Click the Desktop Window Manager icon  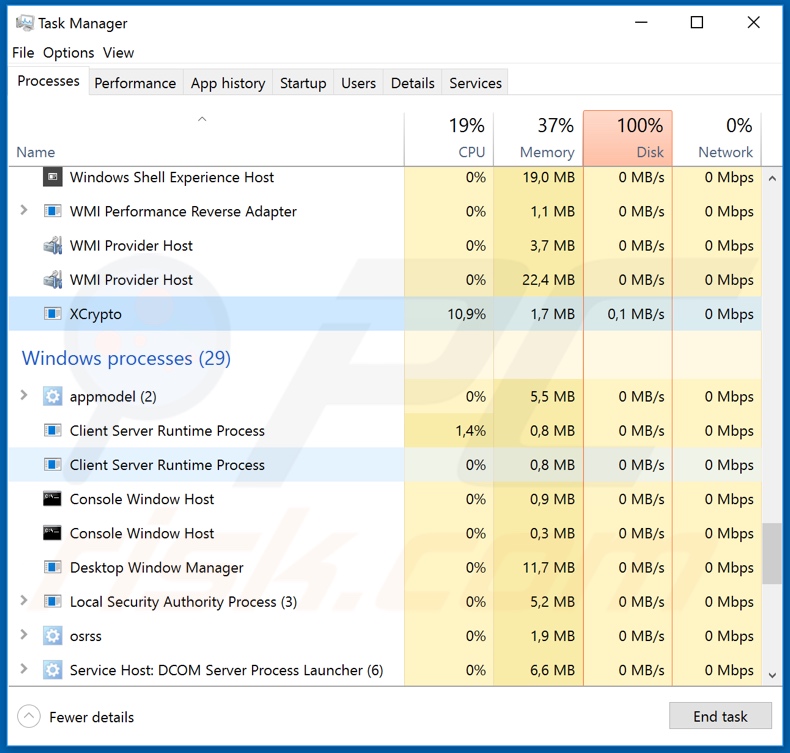[53, 568]
